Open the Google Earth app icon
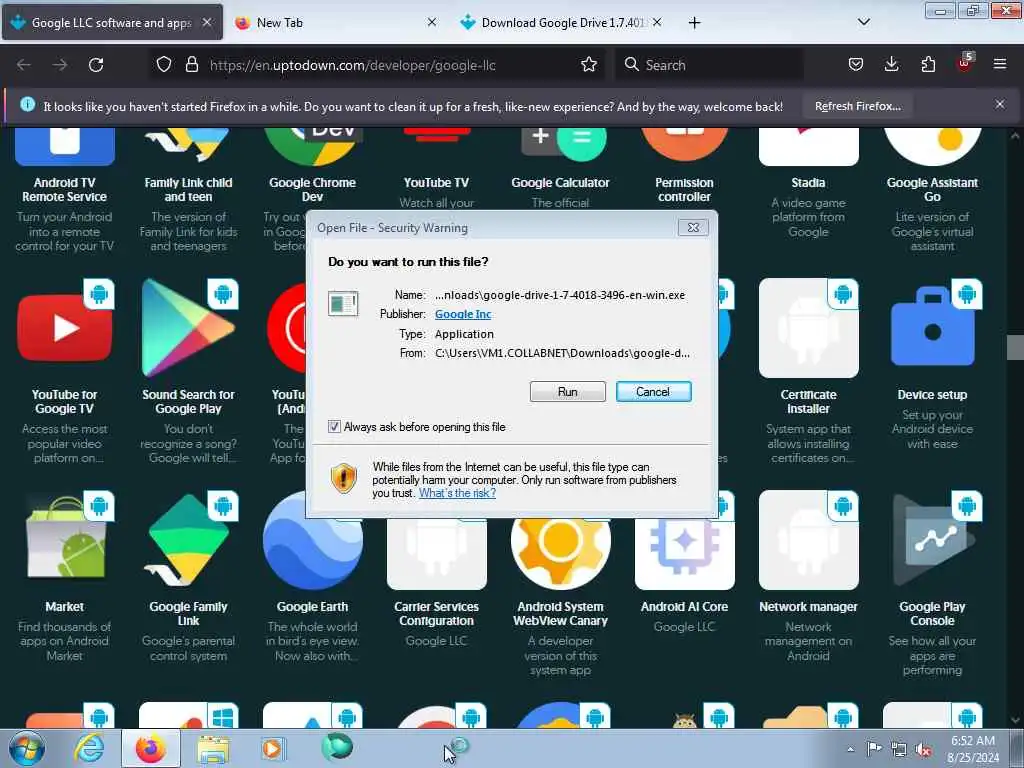The image size is (1024, 768). (x=313, y=541)
